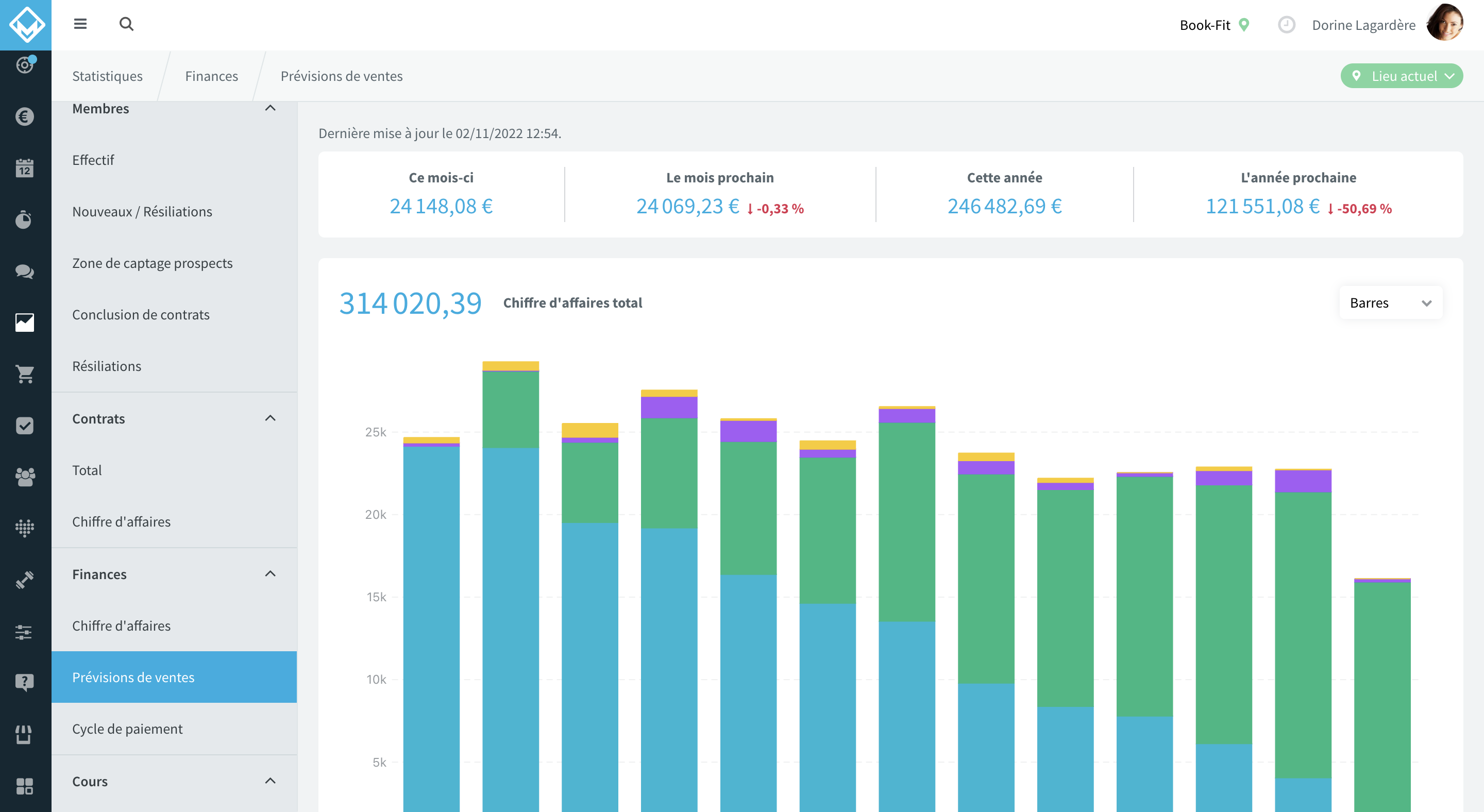1484x812 pixels.
Task: Open Zone de captage prospects
Action: [x=174, y=263]
